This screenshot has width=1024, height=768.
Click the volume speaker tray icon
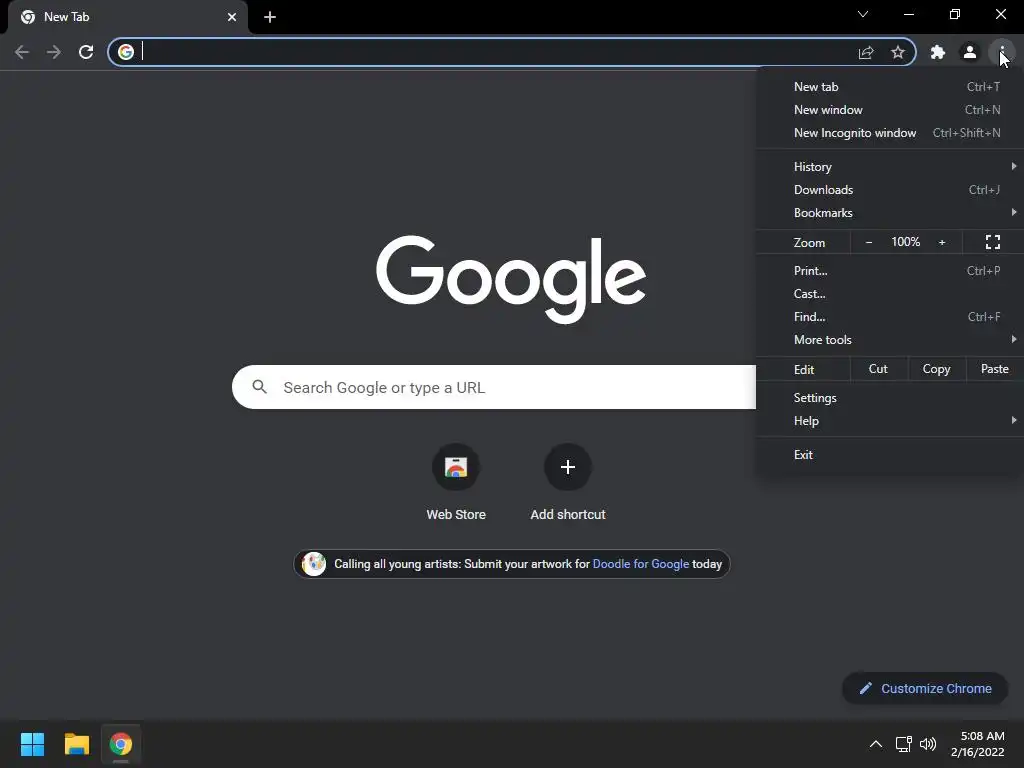(927, 744)
